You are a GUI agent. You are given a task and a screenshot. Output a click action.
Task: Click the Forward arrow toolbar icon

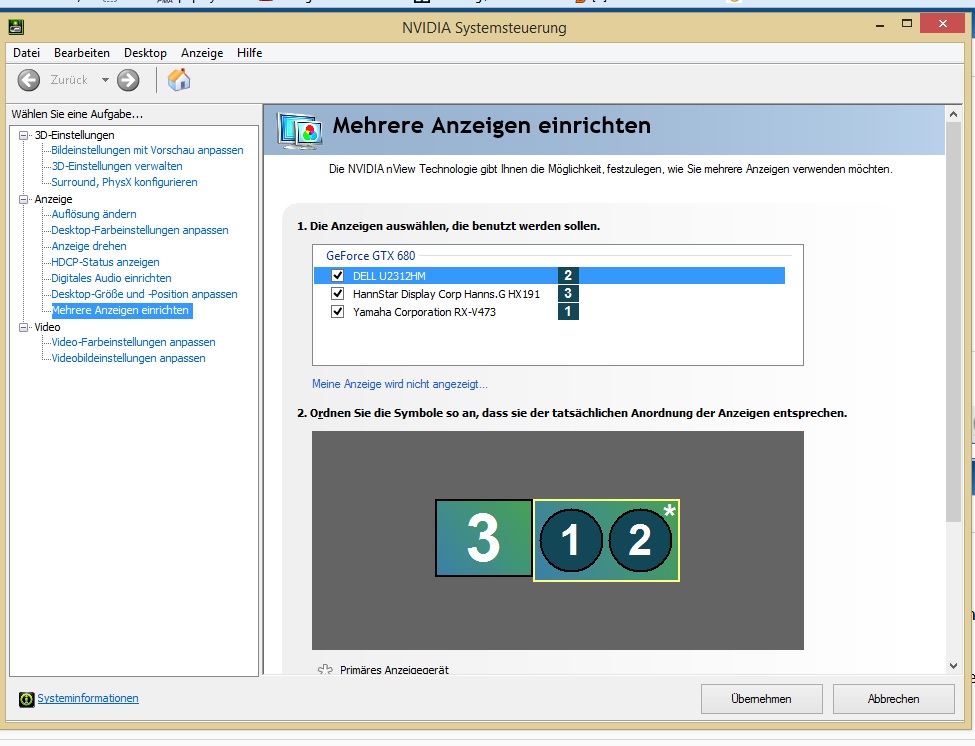128,80
